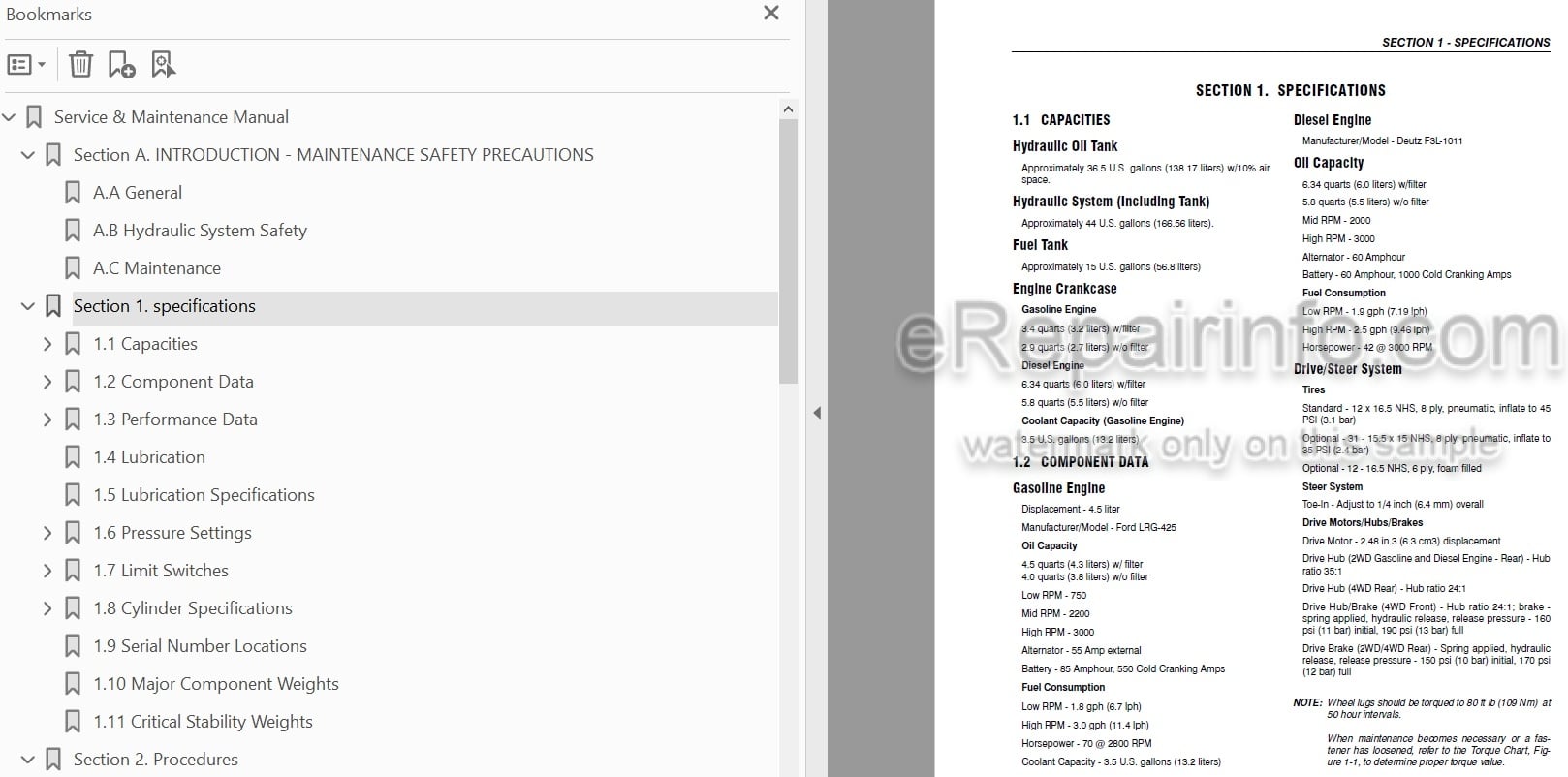The height and width of the screenshot is (777, 1568).
Task: Collapse navigation pane with left arrow
Action: click(x=817, y=413)
